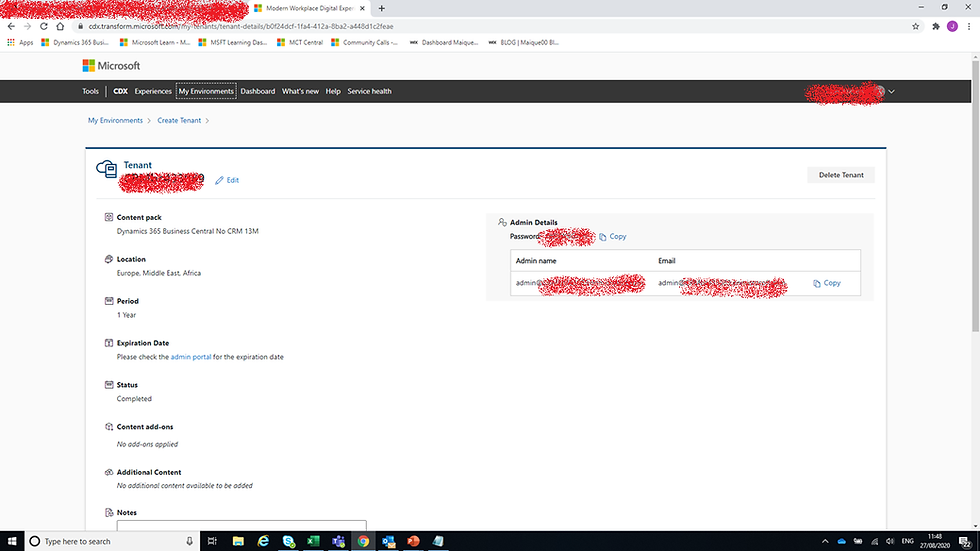The height and width of the screenshot is (551, 980).
Task: Click the Additional Content icon
Action: 109,472
